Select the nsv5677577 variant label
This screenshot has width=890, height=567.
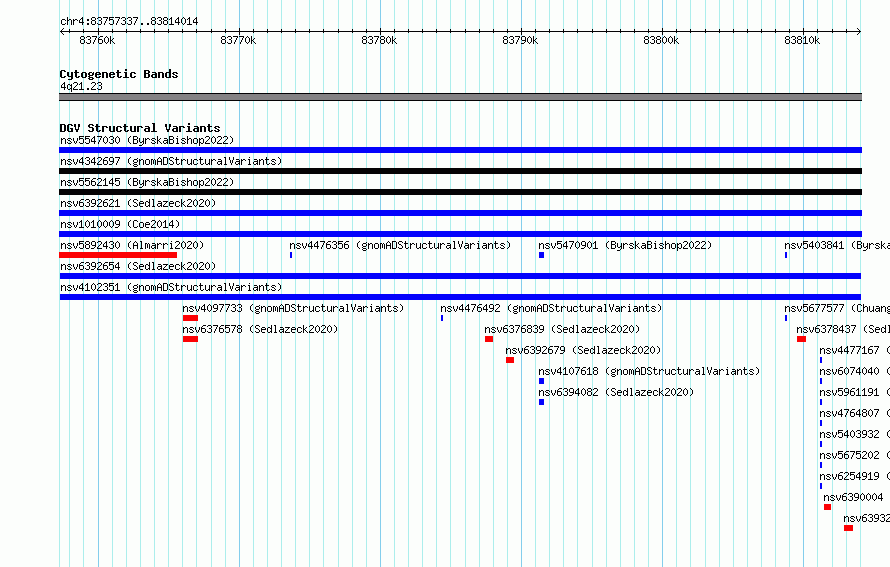pyautogui.click(x=837, y=308)
